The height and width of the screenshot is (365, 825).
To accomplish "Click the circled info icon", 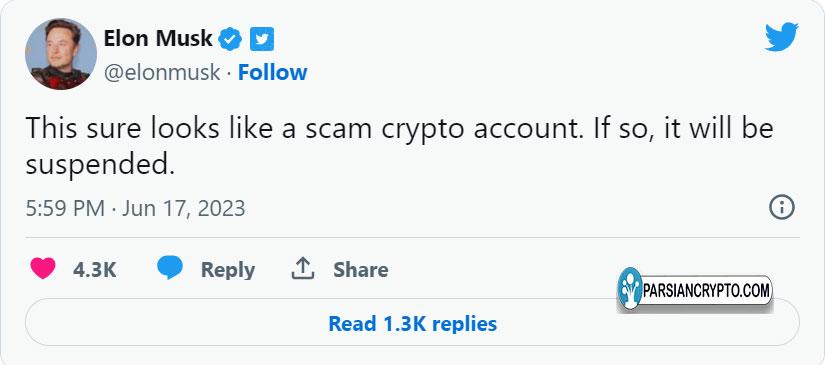I will pos(781,207).
